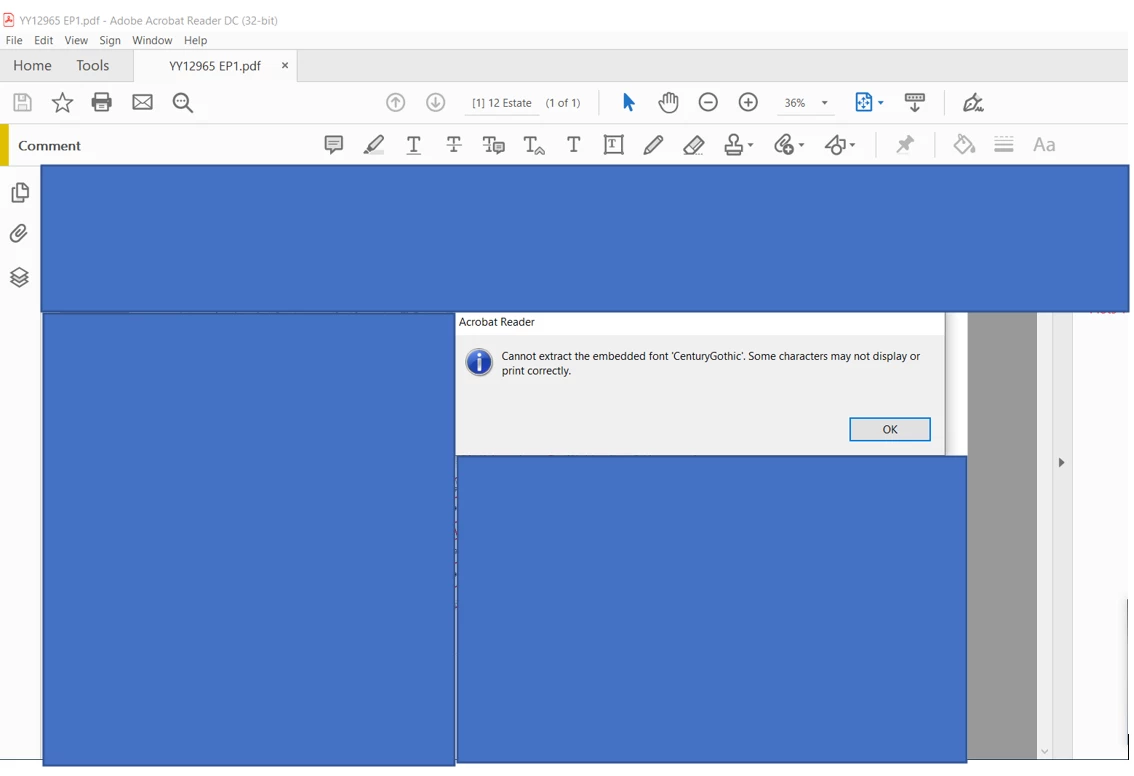The width and height of the screenshot is (1134, 776).
Task: Choose the Selection arrow tool
Action: point(628,103)
